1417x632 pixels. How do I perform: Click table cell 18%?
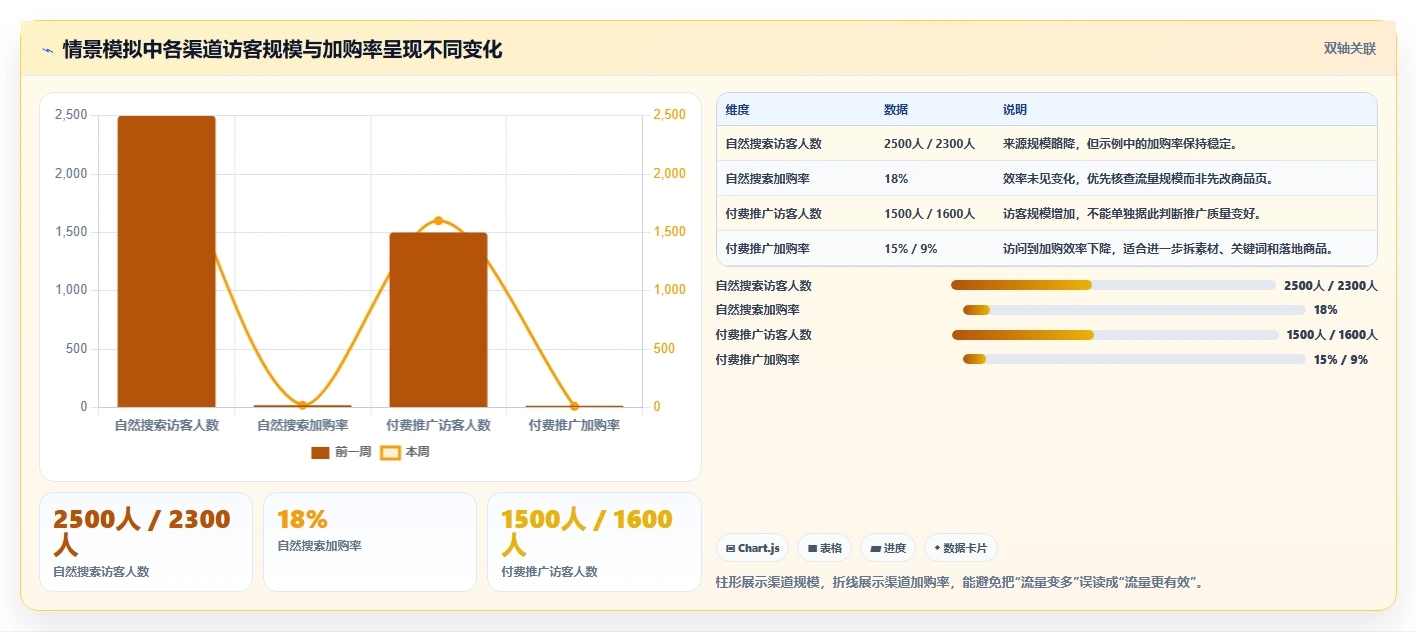pyautogui.click(x=896, y=179)
